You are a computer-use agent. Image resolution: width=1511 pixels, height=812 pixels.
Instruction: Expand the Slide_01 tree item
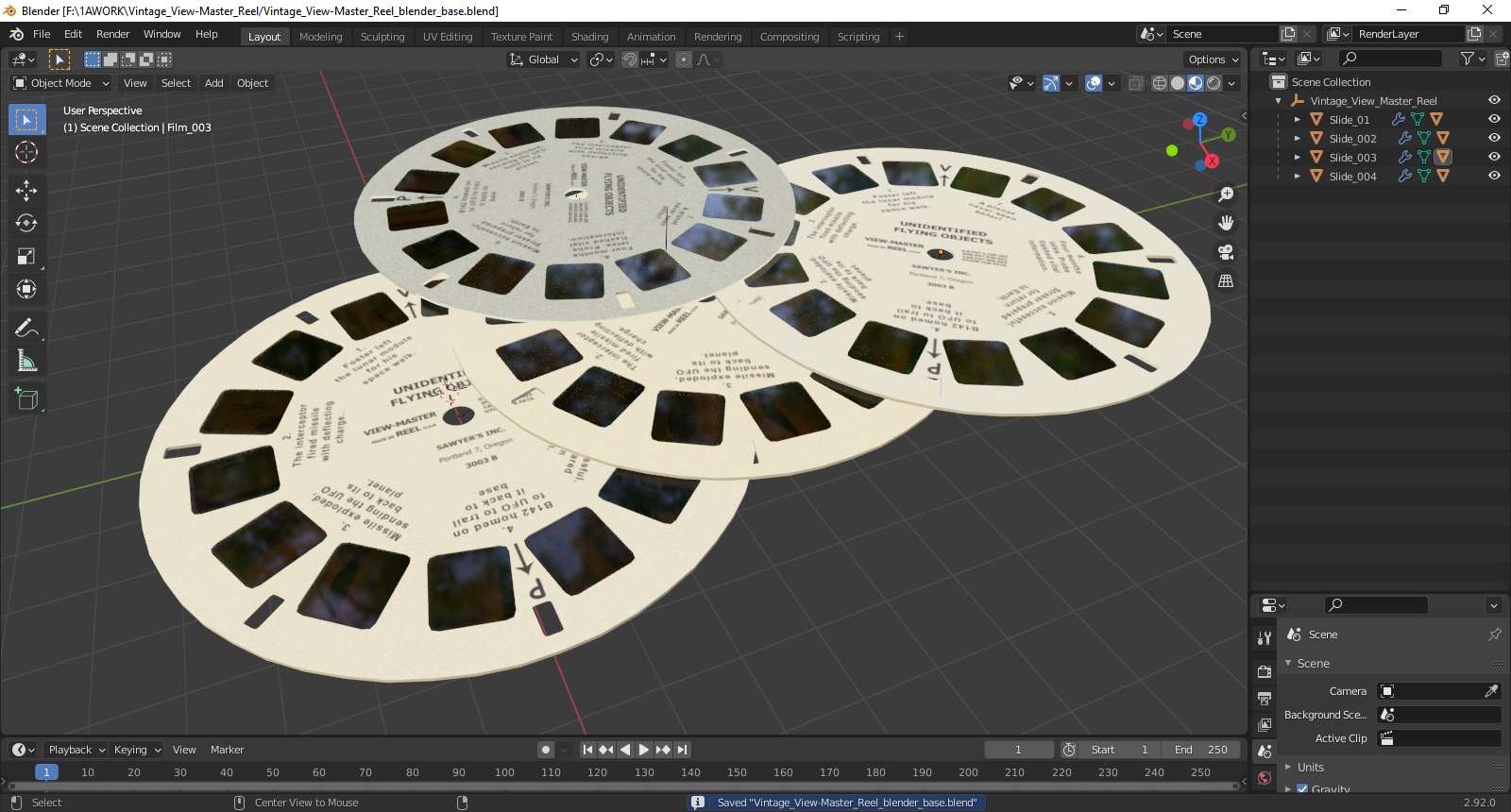pos(1298,119)
